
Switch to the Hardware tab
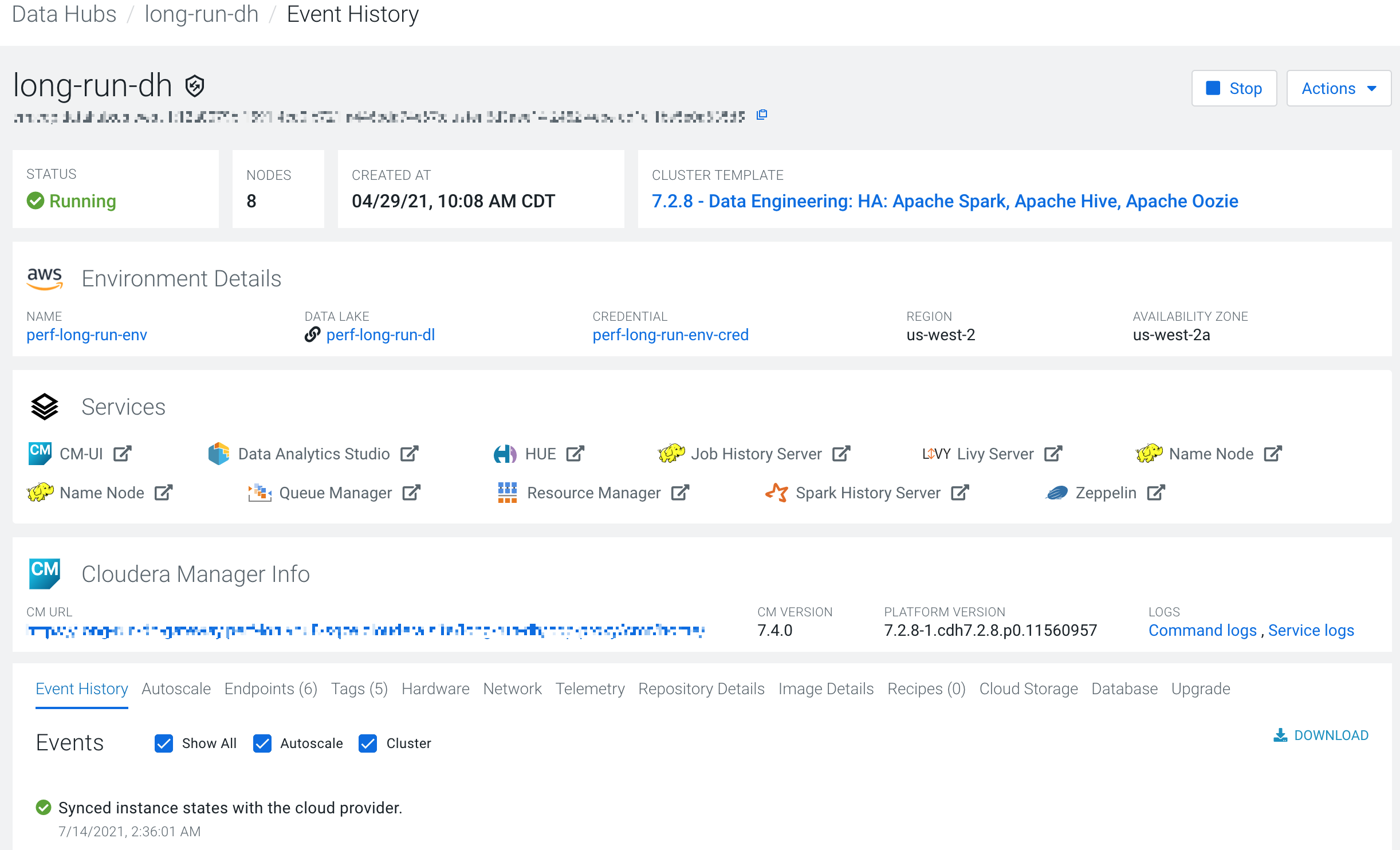click(x=435, y=688)
